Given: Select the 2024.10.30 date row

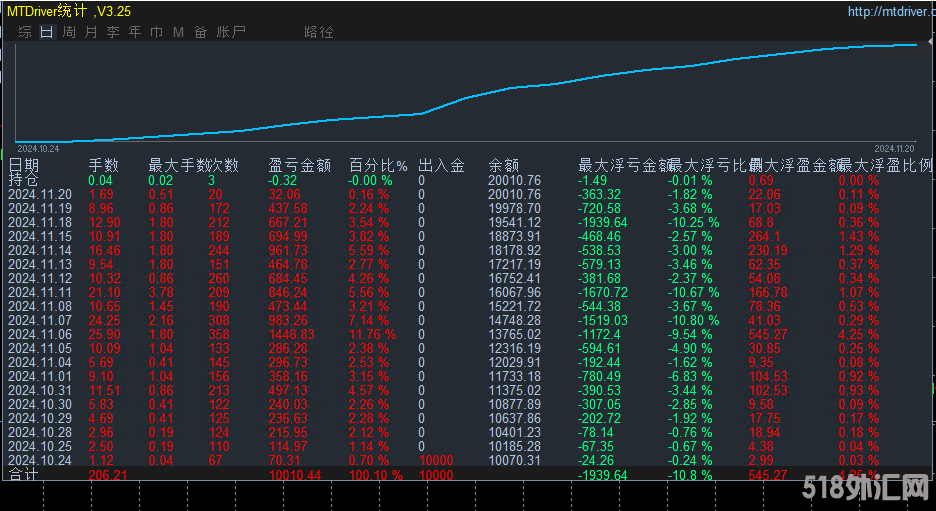Looking at the screenshot, I should click(x=40, y=405).
